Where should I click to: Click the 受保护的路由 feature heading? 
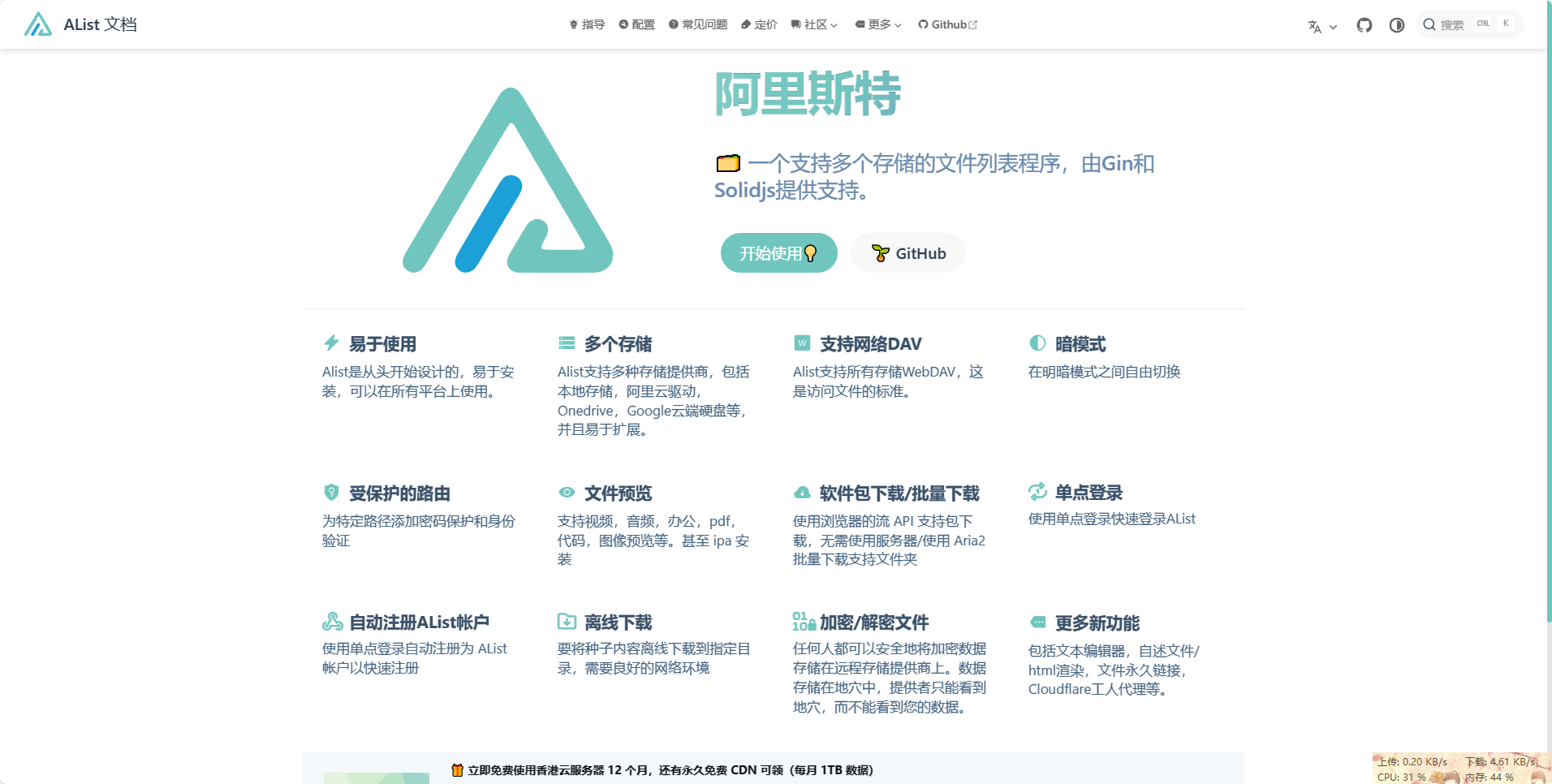coord(399,493)
